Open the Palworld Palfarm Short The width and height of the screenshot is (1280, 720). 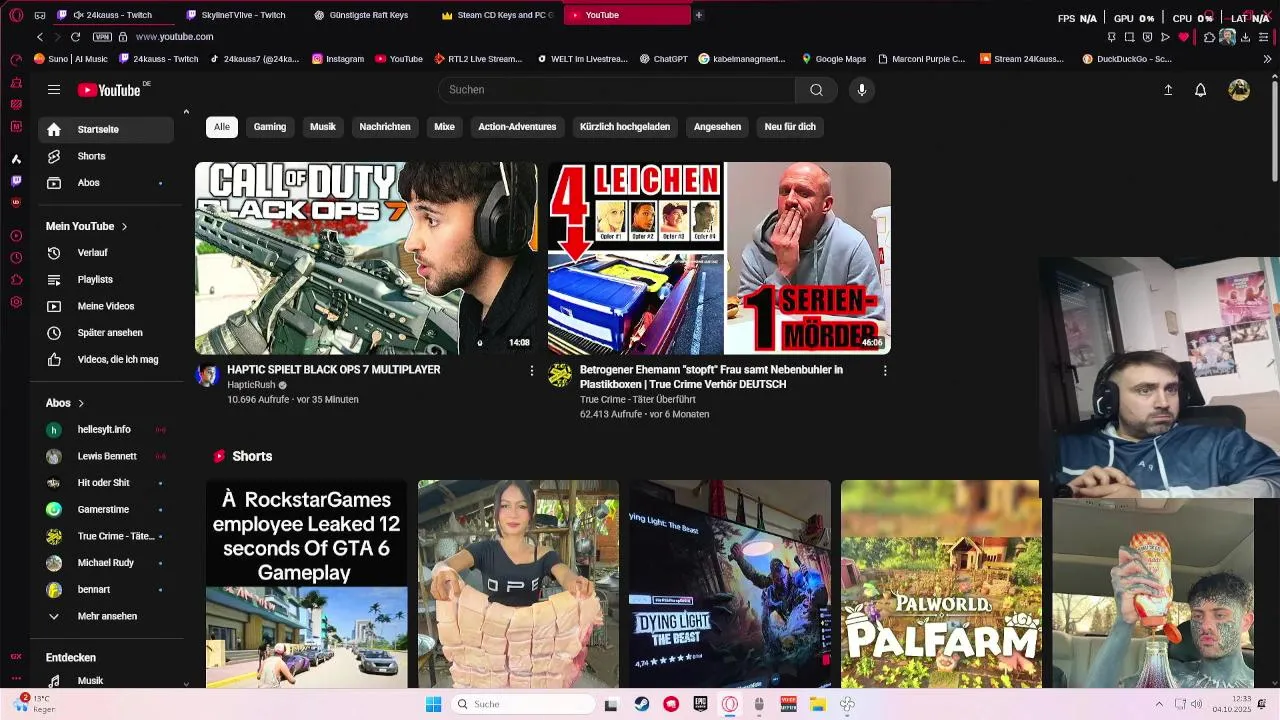click(941, 584)
